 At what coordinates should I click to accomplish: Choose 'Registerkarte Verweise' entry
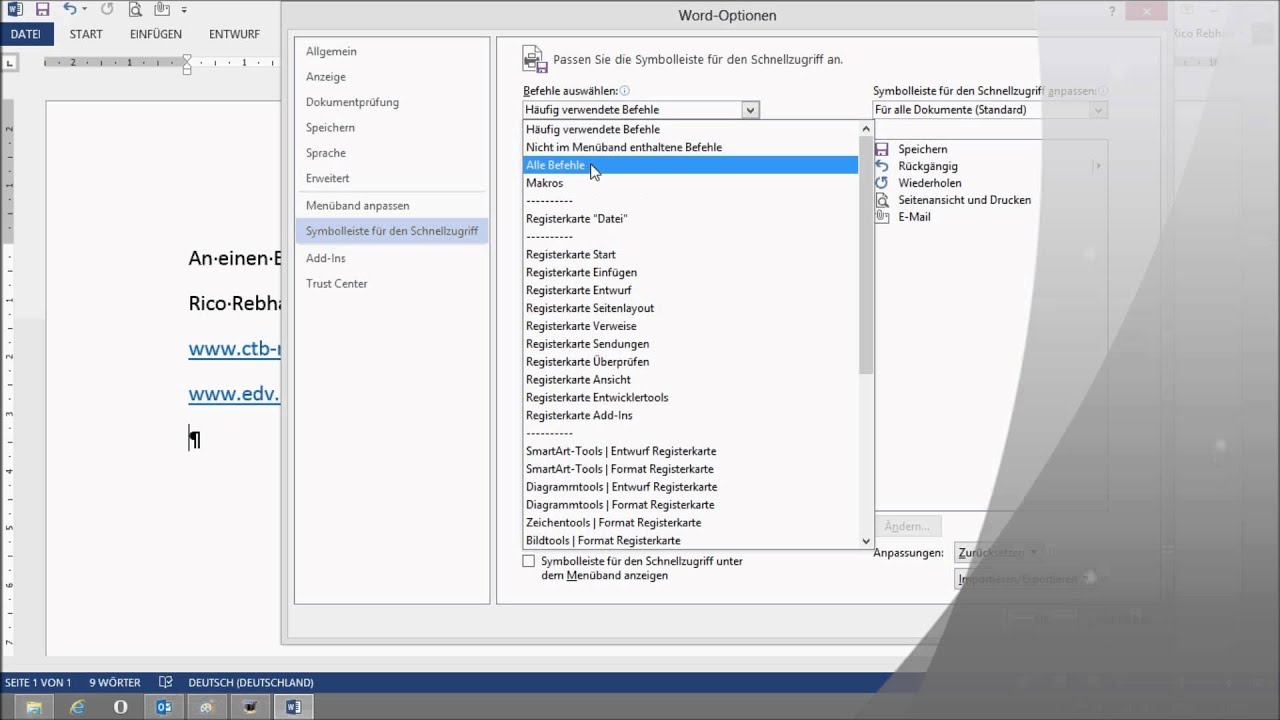click(690, 326)
